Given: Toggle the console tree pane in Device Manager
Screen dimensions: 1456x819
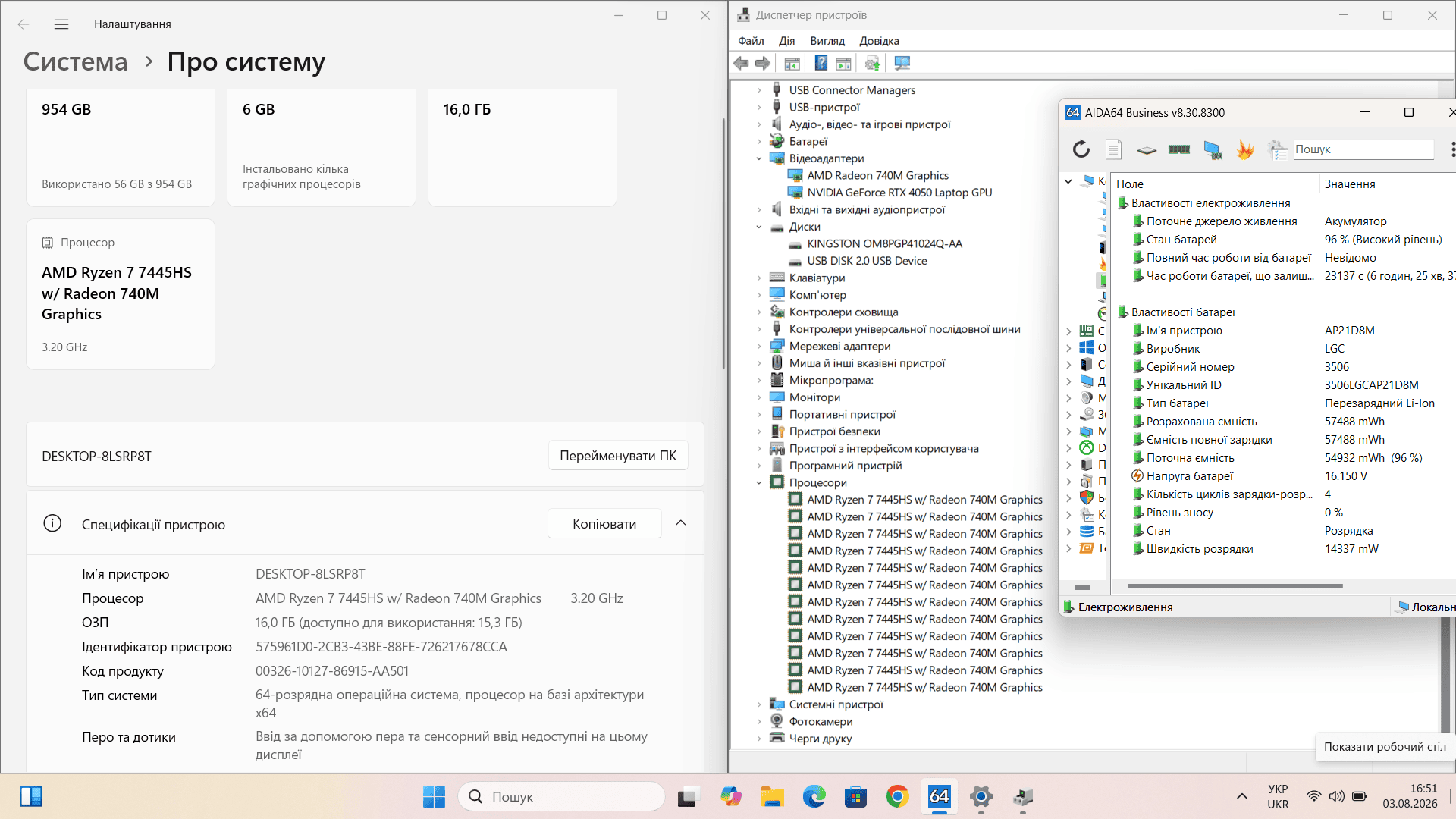Looking at the screenshot, I should tap(792, 64).
